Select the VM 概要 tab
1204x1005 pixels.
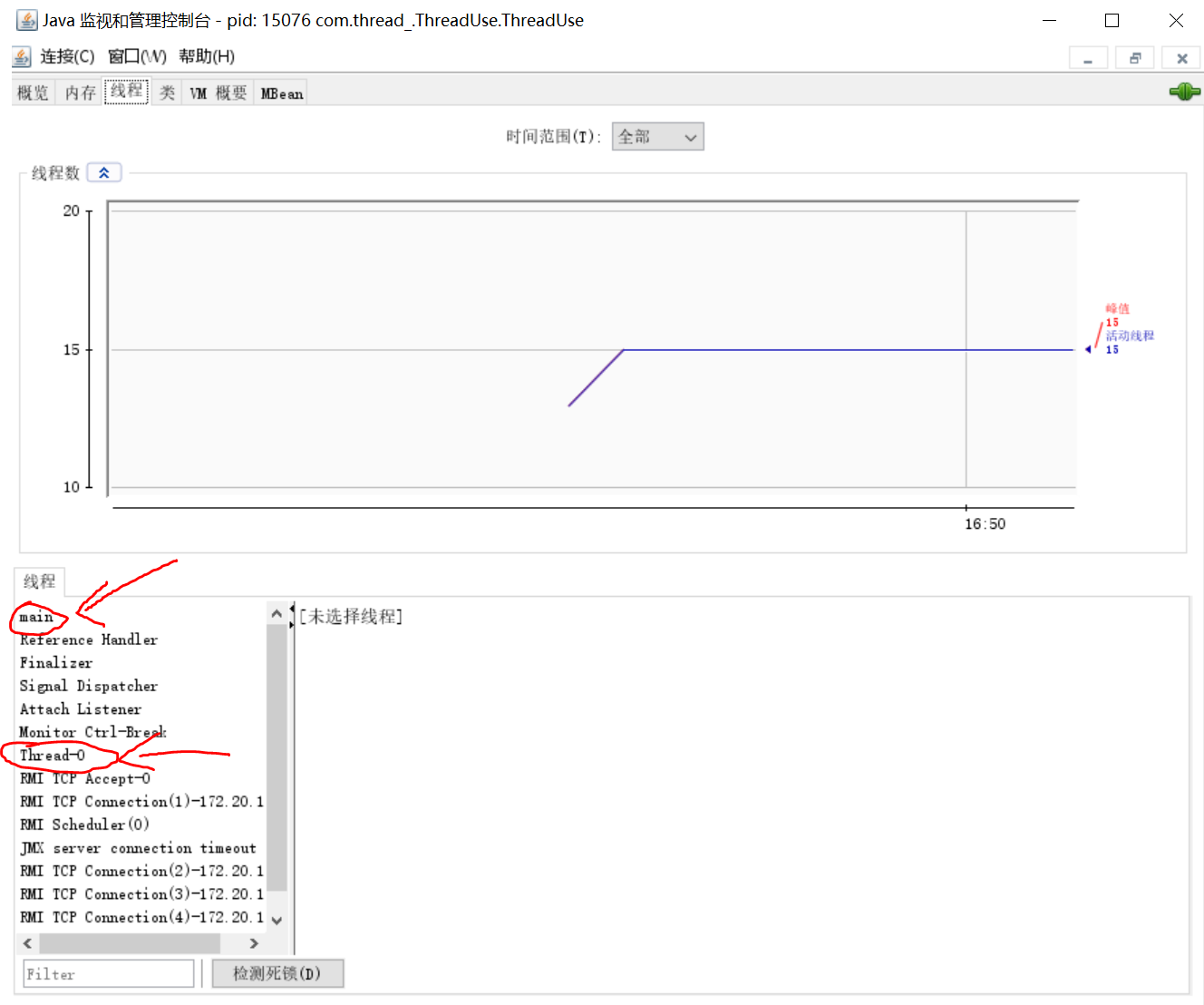(x=218, y=91)
